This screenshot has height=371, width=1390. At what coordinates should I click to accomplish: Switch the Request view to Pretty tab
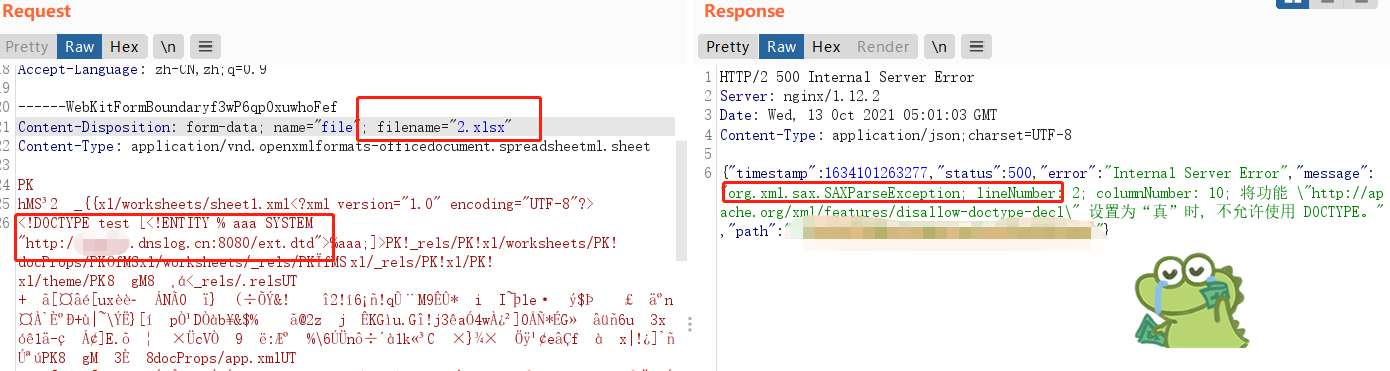click(x=27, y=46)
